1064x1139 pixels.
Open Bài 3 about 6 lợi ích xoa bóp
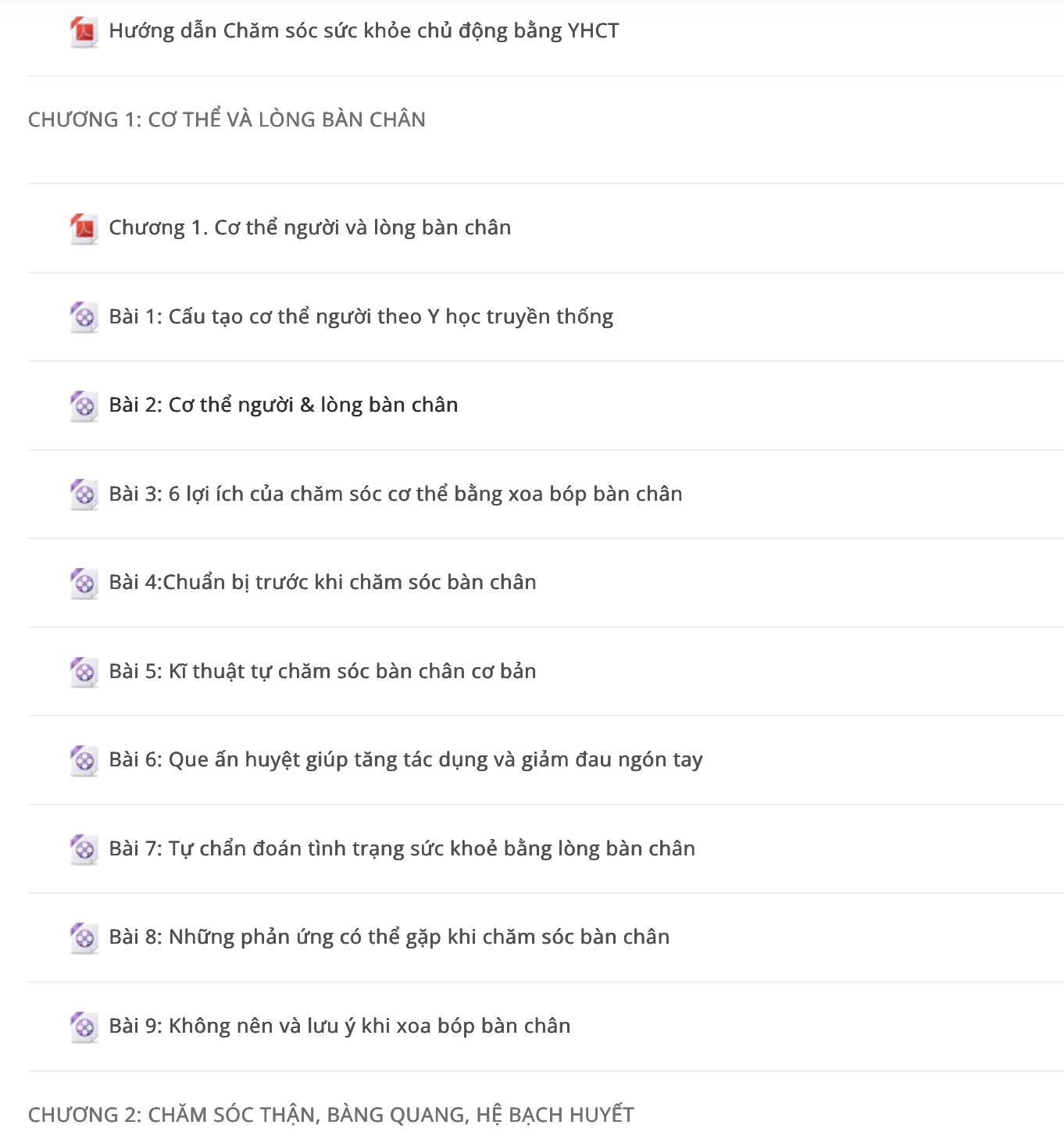(395, 494)
